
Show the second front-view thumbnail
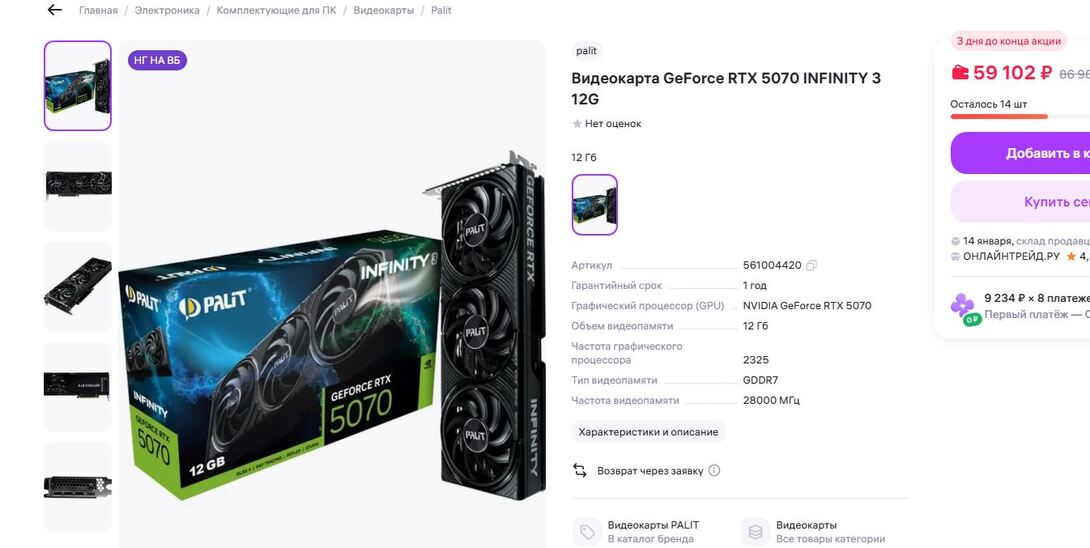[x=78, y=186]
